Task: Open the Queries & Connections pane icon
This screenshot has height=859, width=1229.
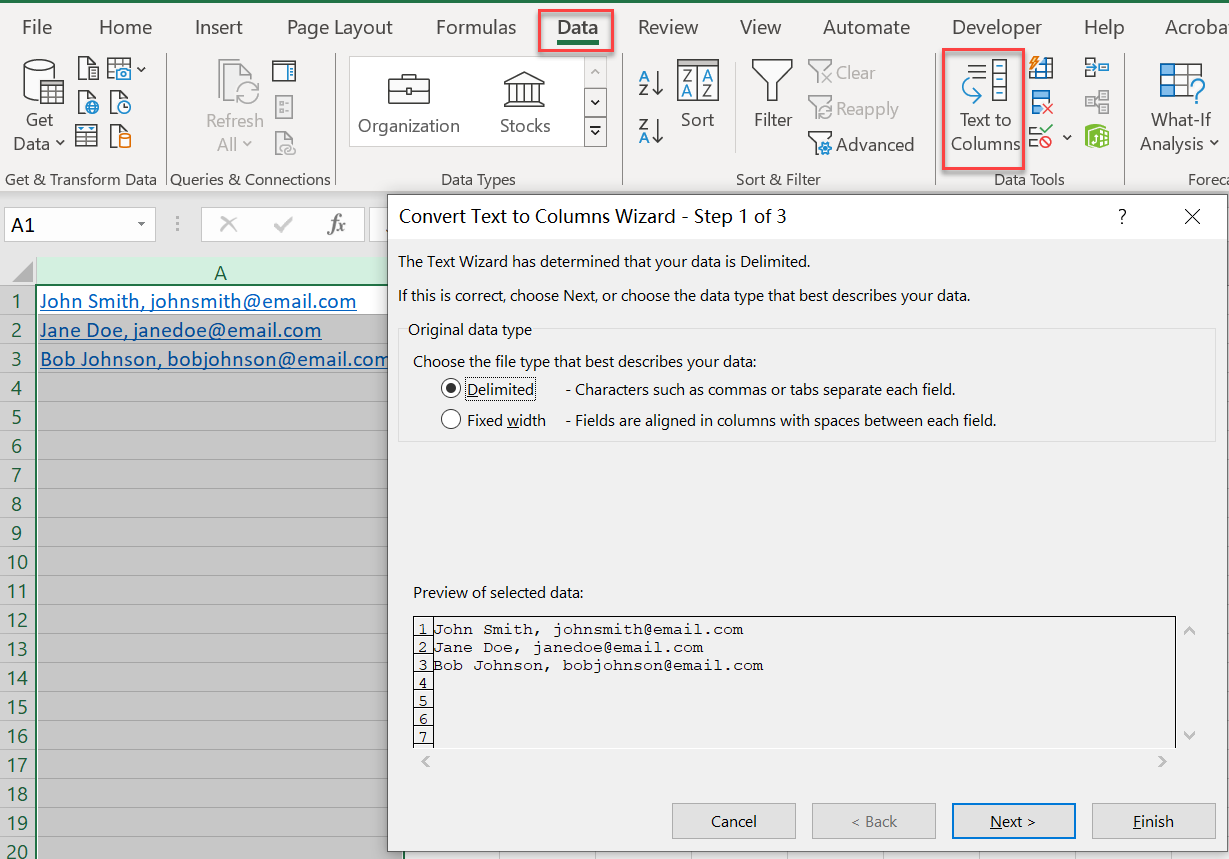Action: [x=284, y=70]
